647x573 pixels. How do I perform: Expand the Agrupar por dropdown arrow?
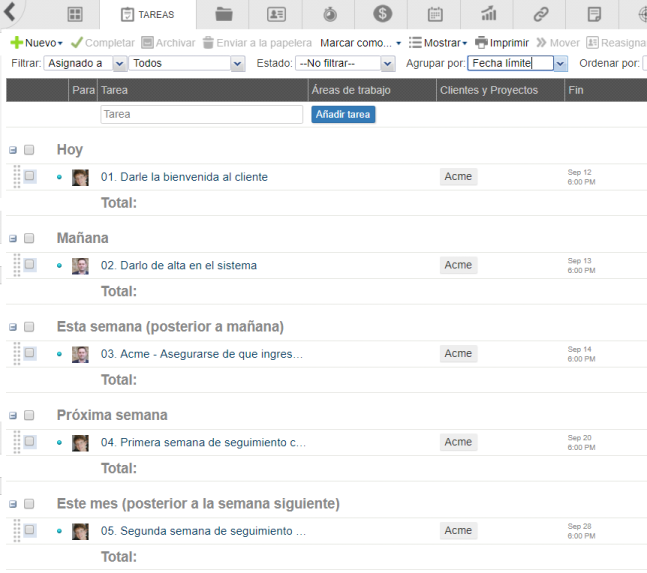coord(560,63)
